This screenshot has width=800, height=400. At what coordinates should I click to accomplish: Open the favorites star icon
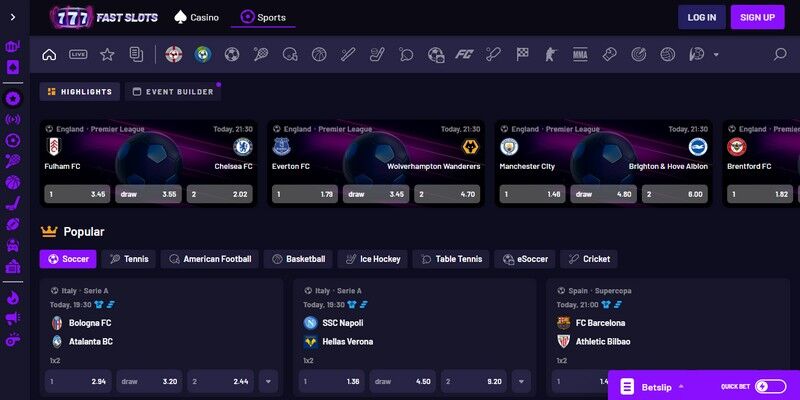click(107, 54)
